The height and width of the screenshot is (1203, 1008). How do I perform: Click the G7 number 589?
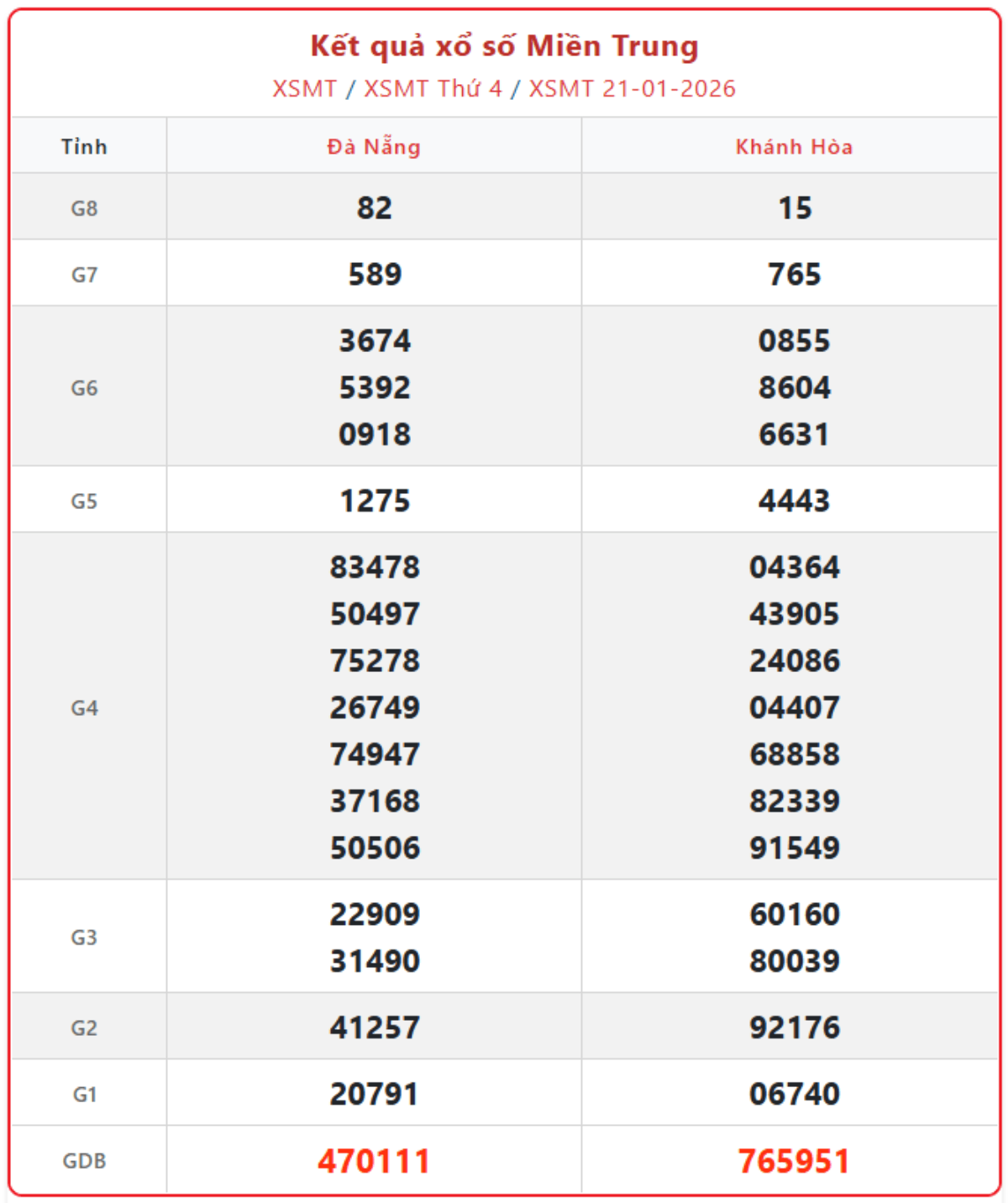click(375, 274)
